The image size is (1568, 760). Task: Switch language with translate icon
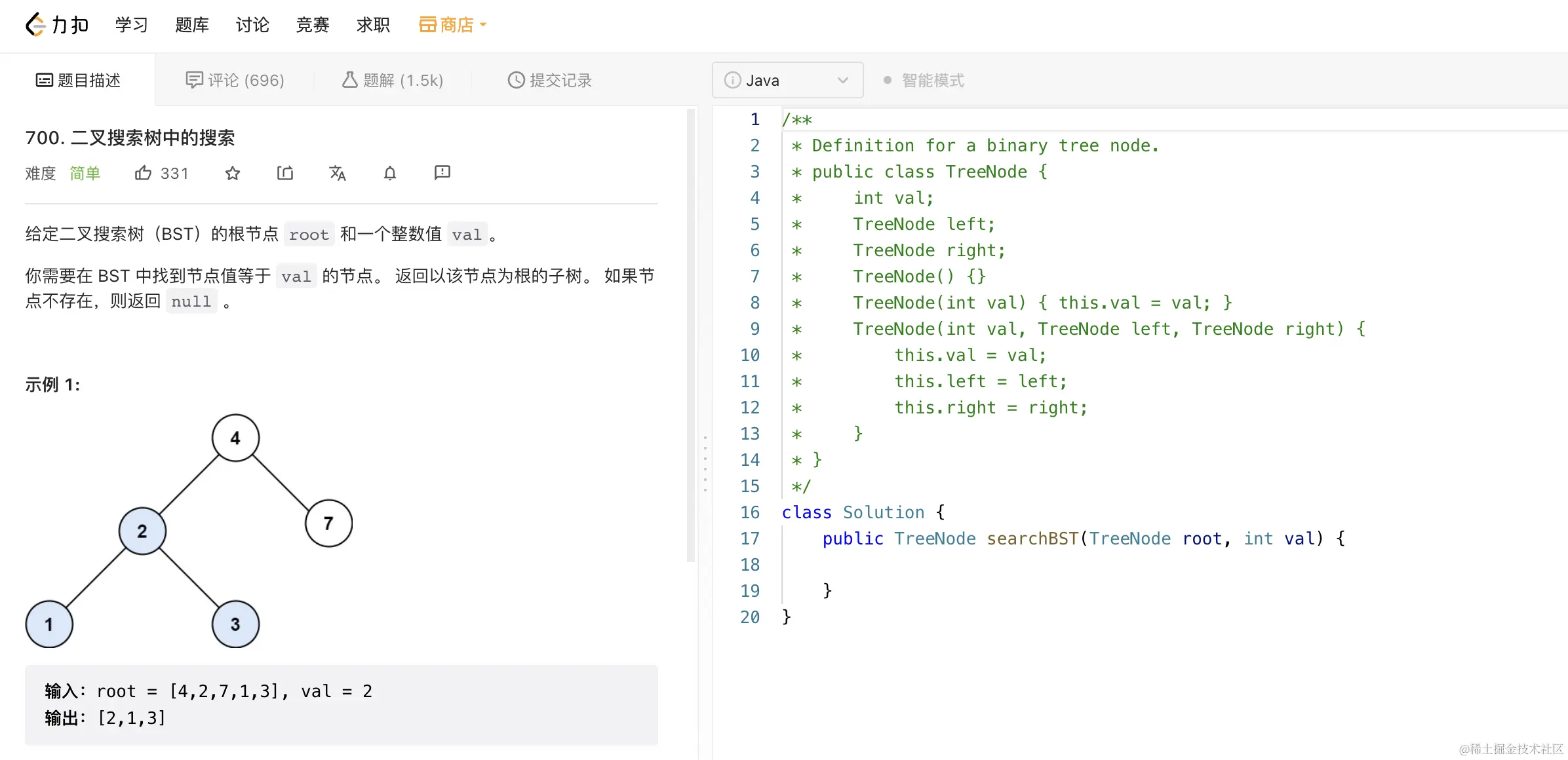click(x=338, y=173)
